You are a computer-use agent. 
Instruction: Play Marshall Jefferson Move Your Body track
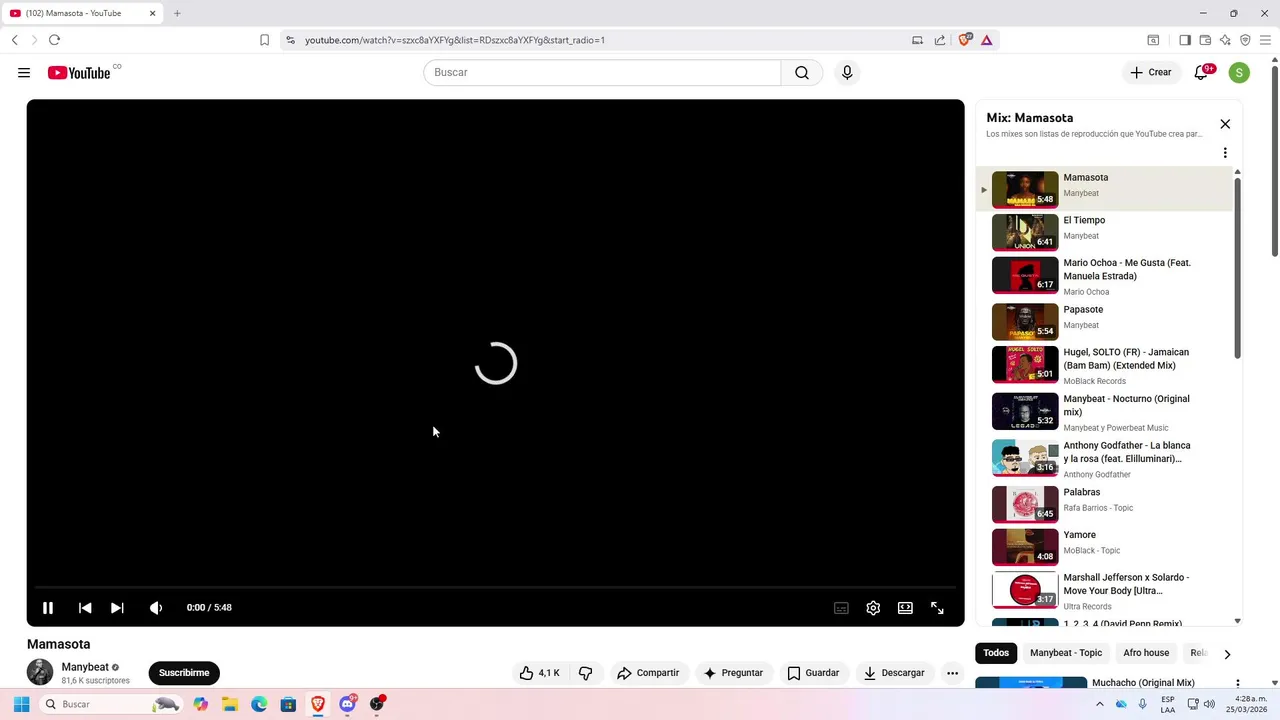pyautogui.click(x=1105, y=591)
